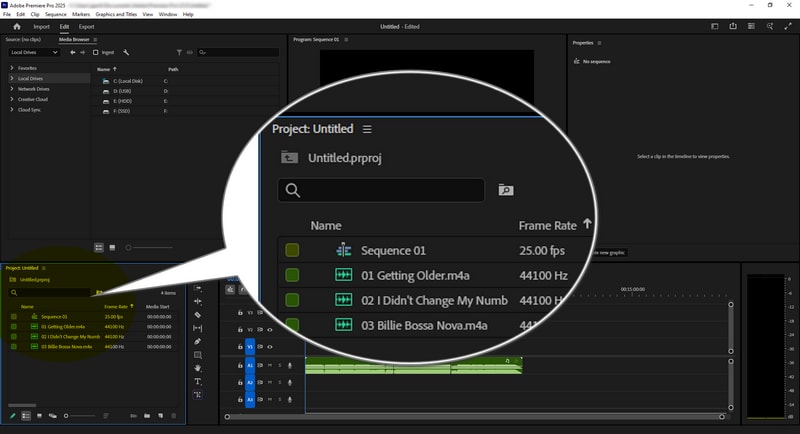
Task: Select the Rectangle tool
Action: pos(197,355)
